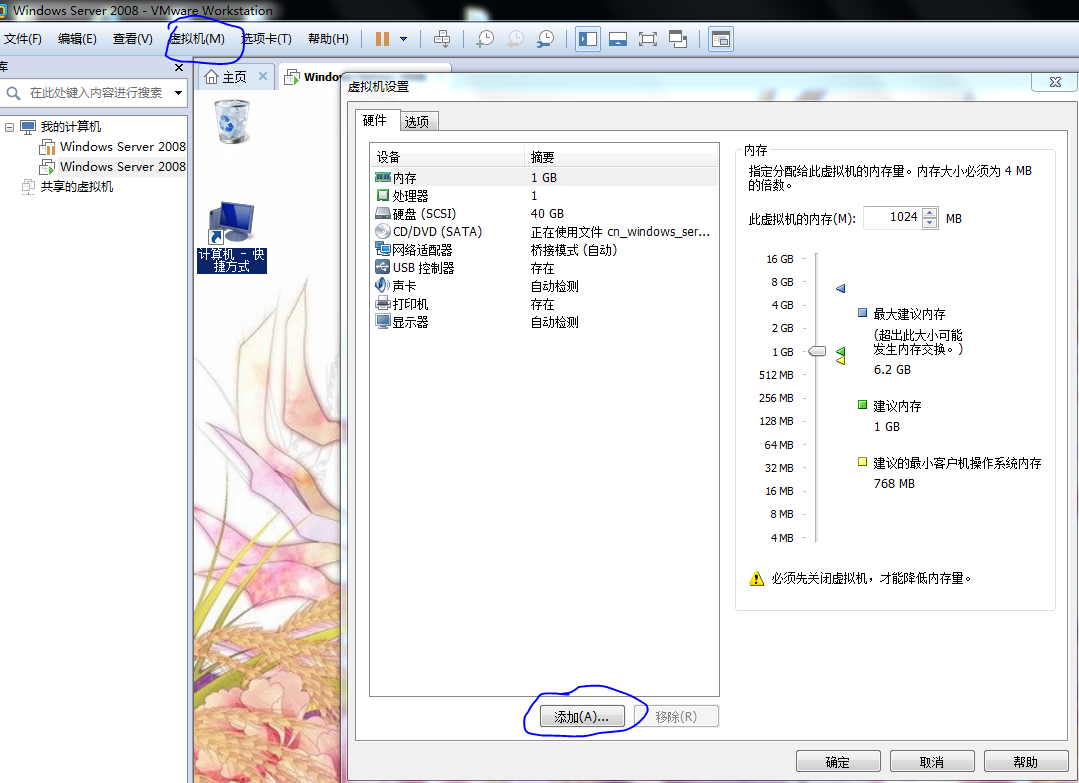The image size is (1079, 783).
Task: Click the 帮助 button in settings dialog
Action: [1025, 762]
